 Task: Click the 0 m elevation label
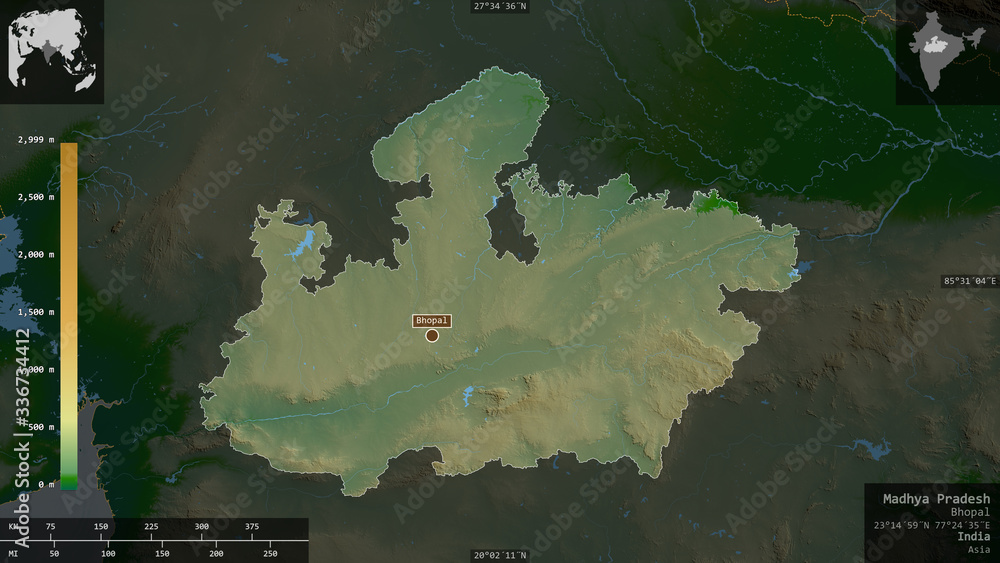(x=46, y=485)
